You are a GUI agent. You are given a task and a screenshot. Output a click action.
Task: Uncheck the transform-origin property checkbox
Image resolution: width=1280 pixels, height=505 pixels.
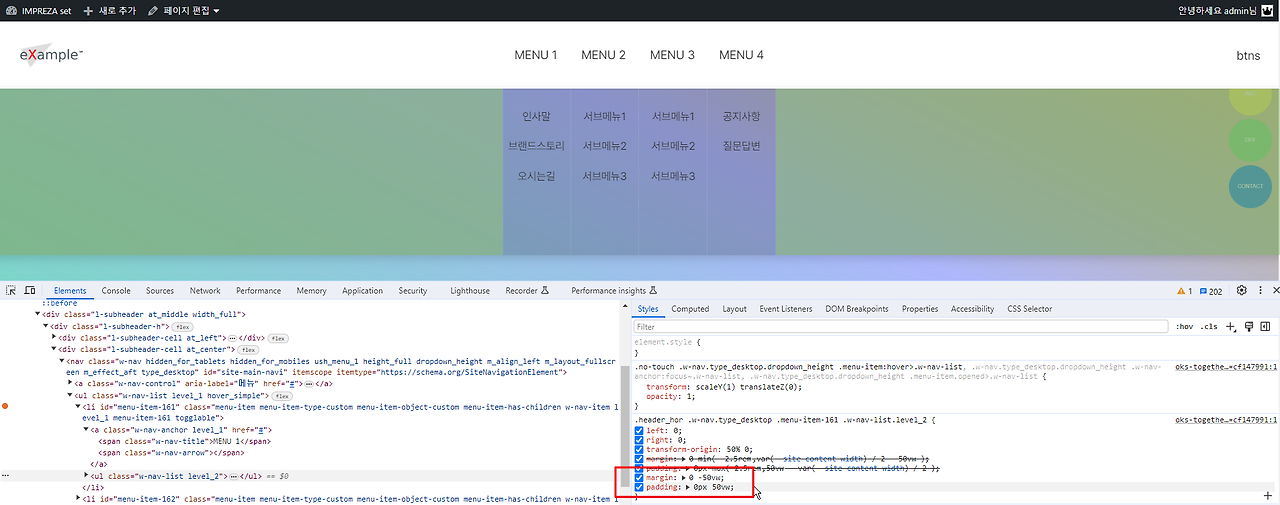click(x=640, y=449)
